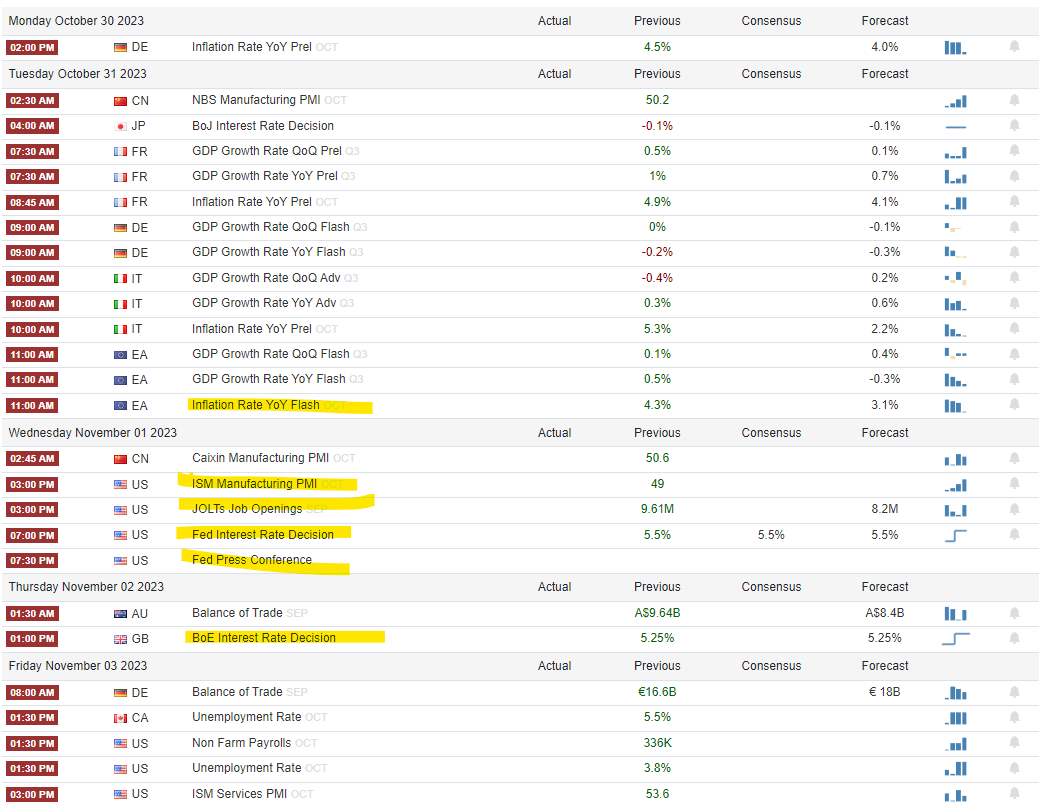
Task: Set an alert bell on NBS Manufacturing PMI
Action: (x=1014, y=100)
